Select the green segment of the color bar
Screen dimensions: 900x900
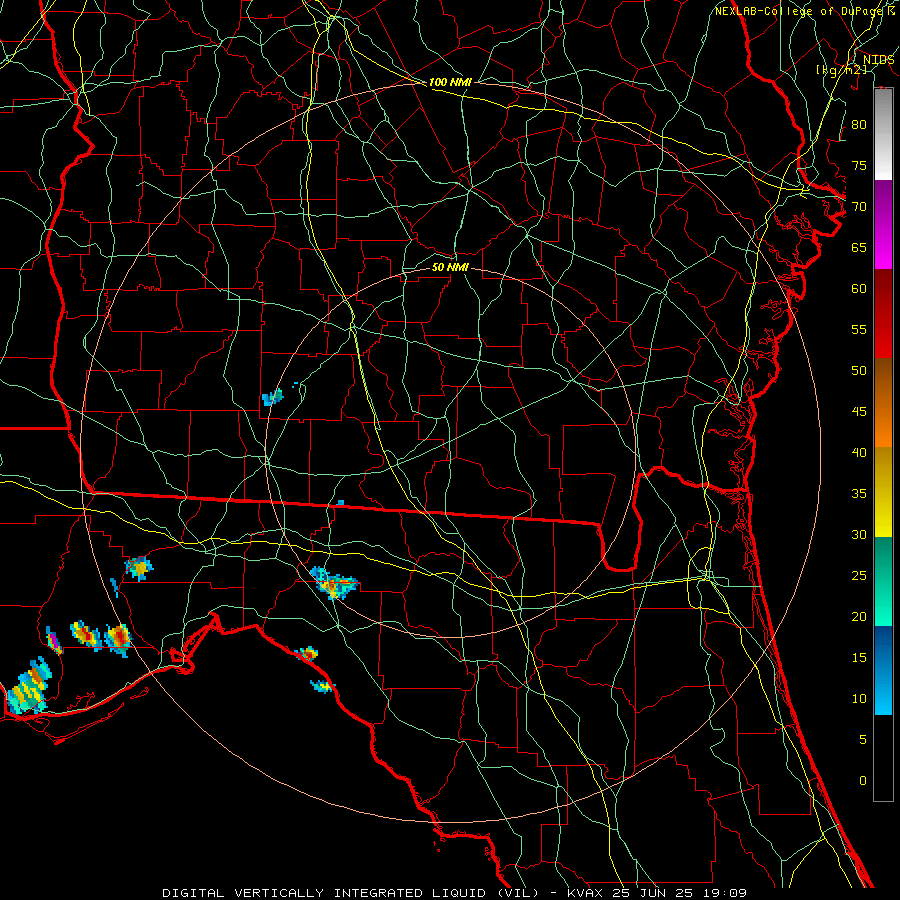click(883, 581)
